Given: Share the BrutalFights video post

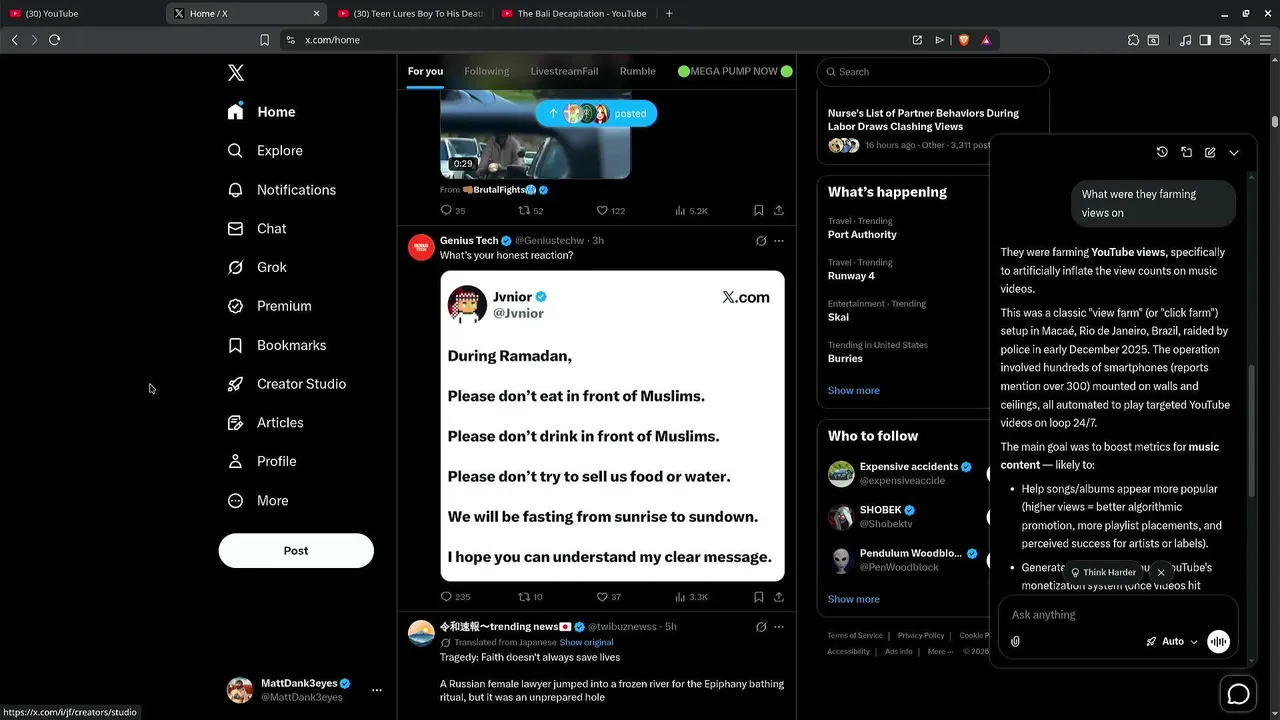Looking at the screenshot, I should pos(779,211).
